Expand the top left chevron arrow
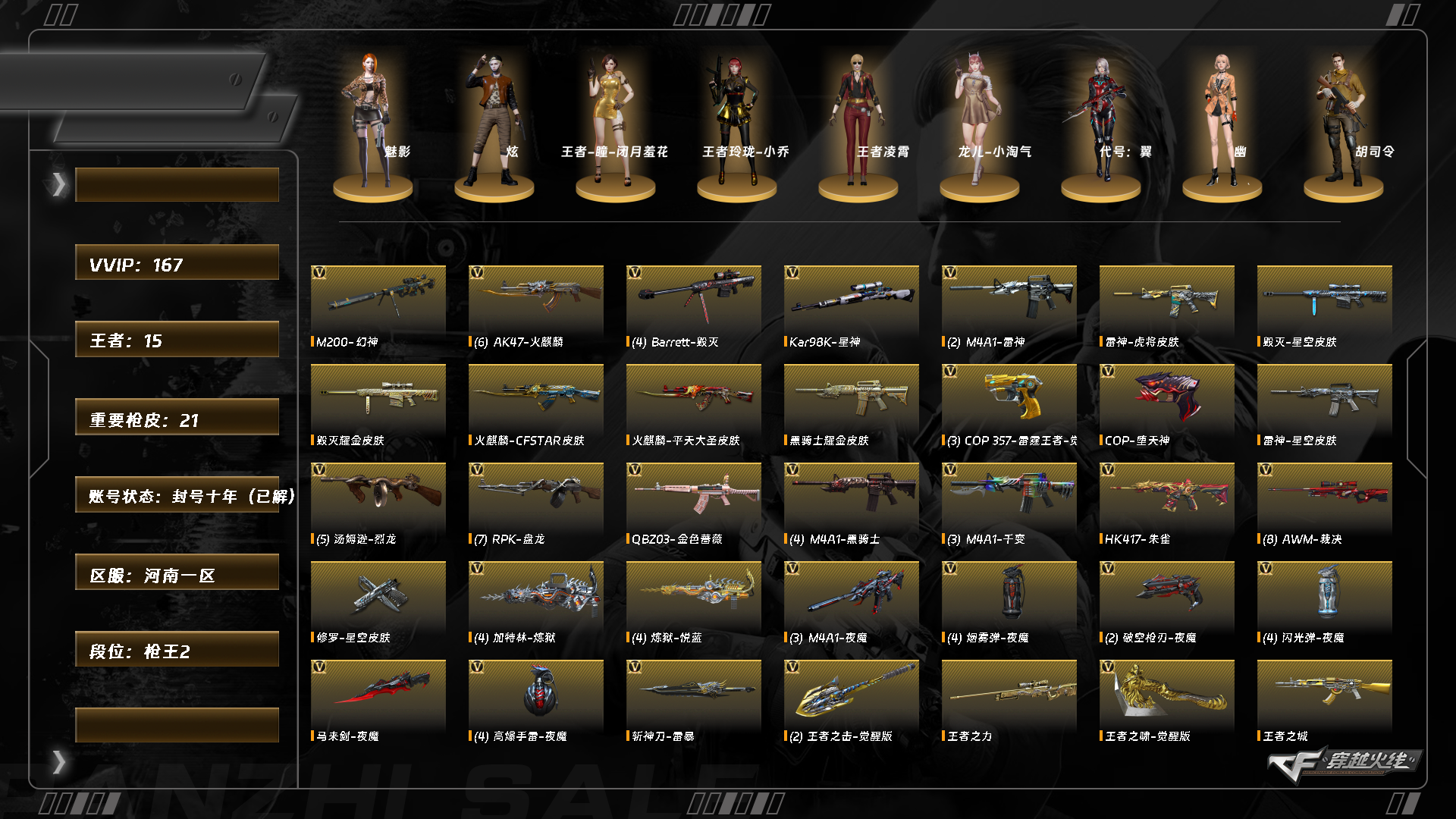Image resolution: width=1456 pixels, height=819 pixels. (58, 184)
